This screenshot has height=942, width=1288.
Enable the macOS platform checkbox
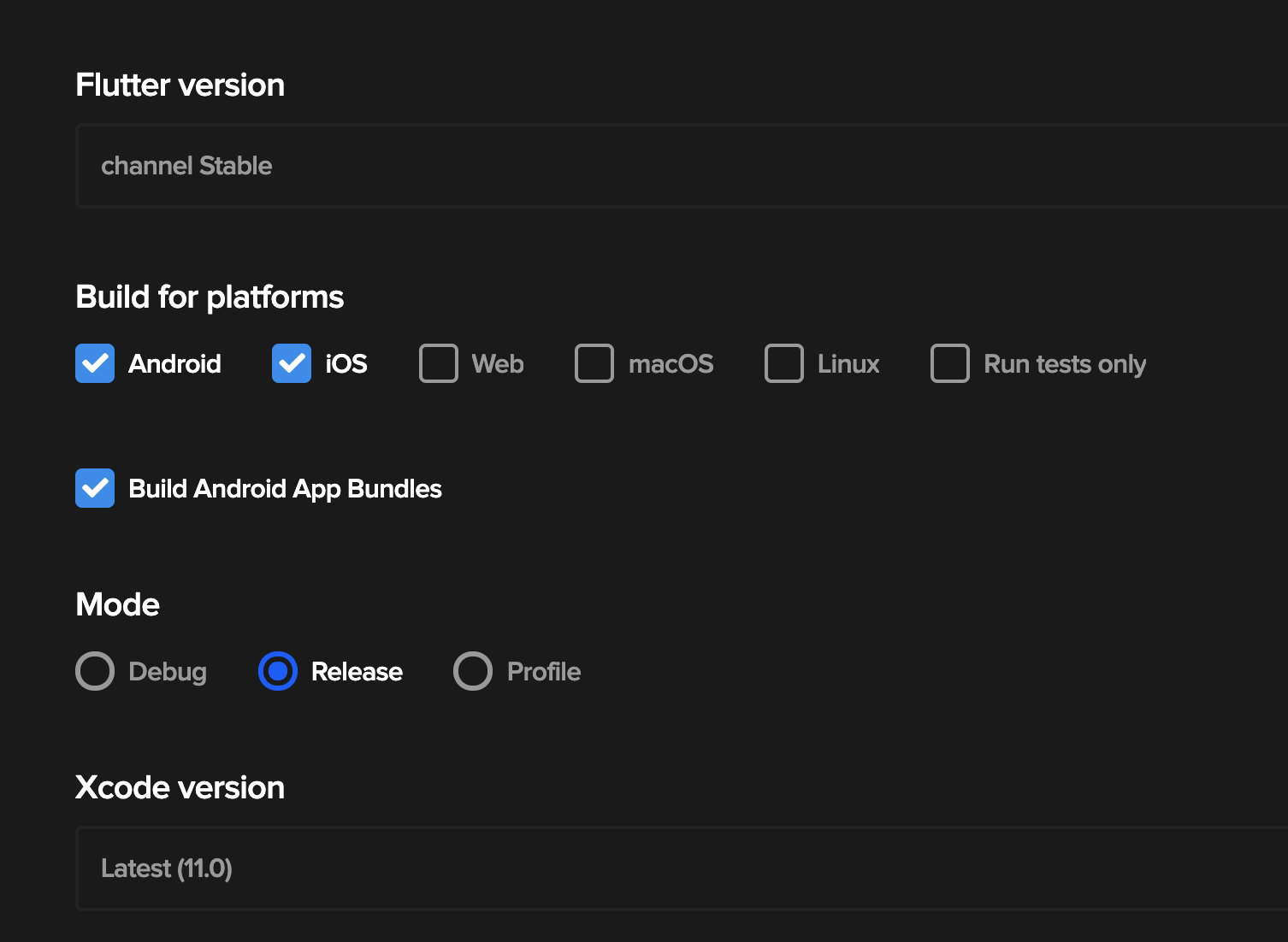click(x=594, y=363)
